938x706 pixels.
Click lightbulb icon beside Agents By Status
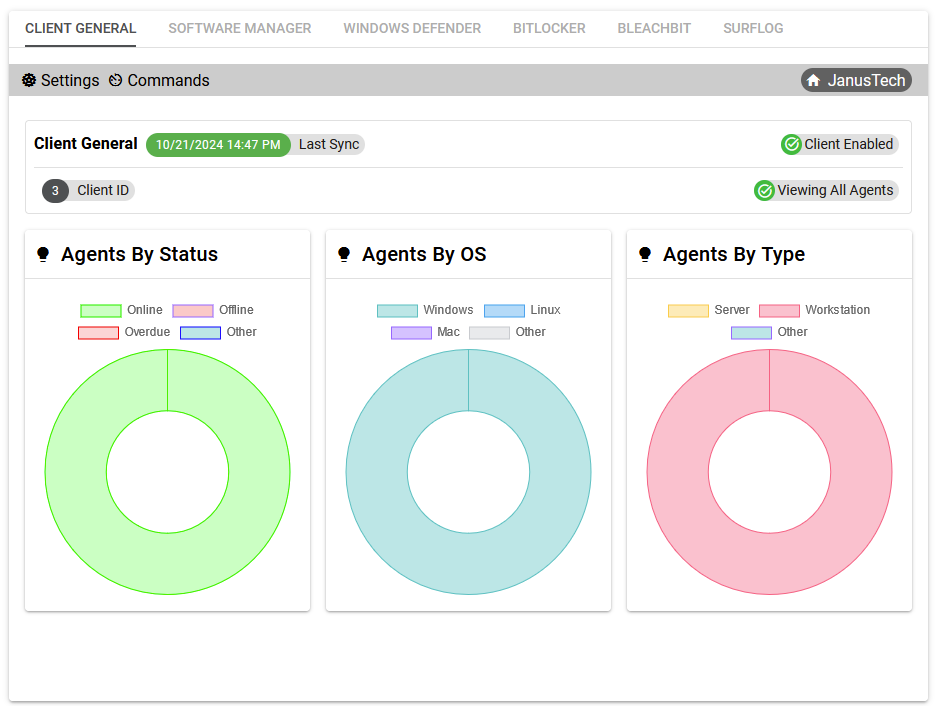[43, 254]
